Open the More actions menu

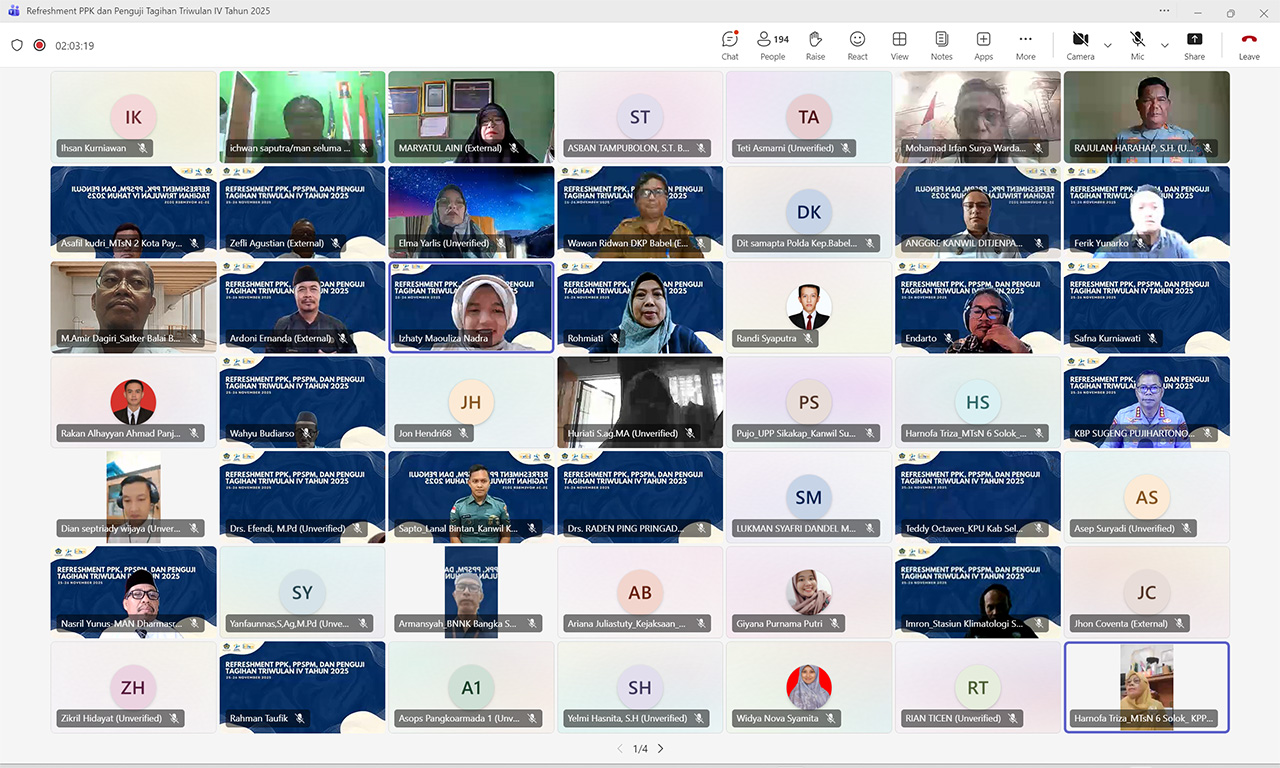click(x=1025, y=44)
